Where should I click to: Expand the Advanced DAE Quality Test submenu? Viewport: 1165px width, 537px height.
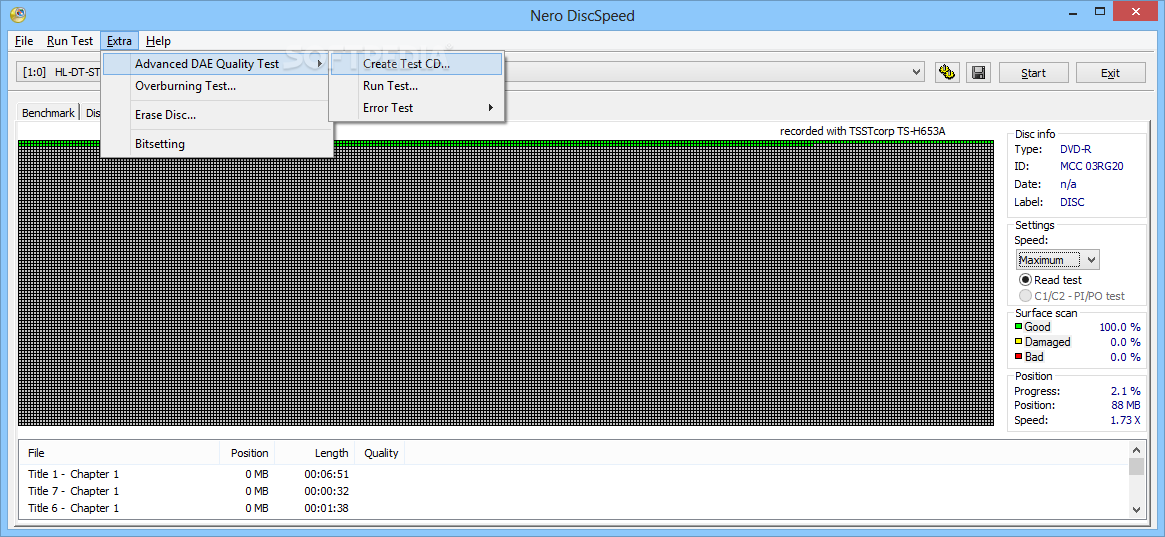(x=216, y=64)
